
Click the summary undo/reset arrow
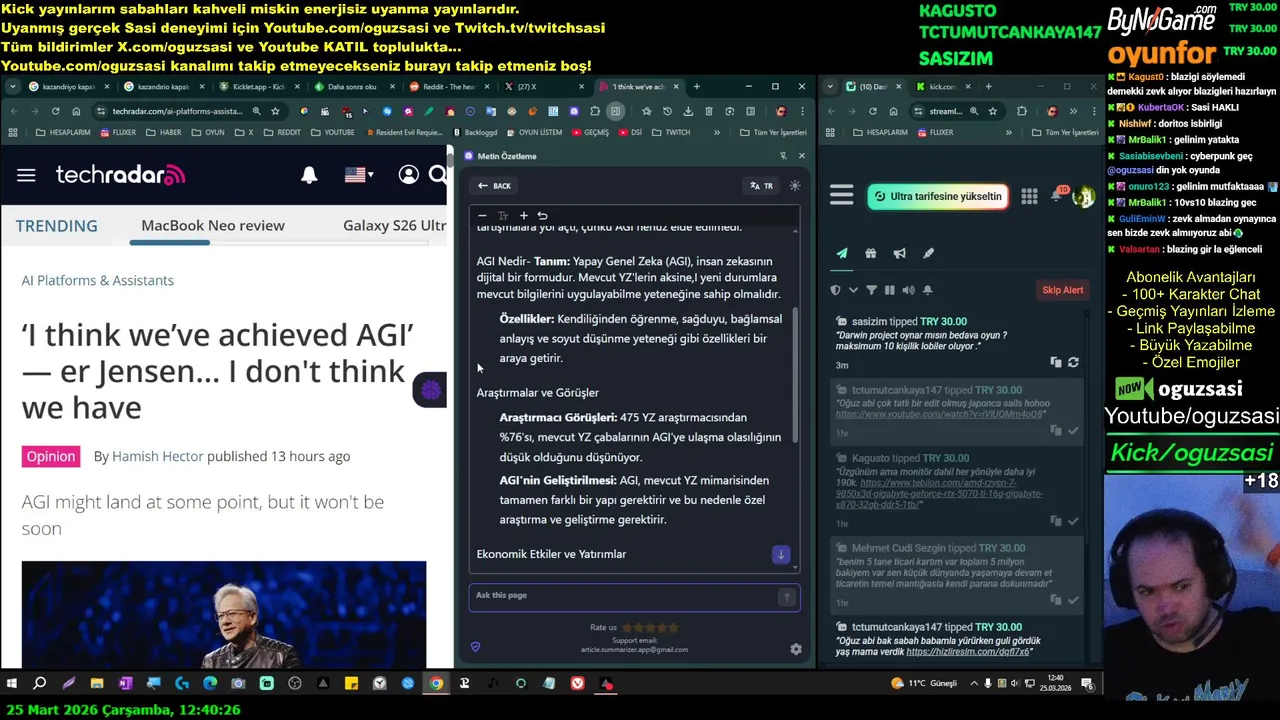(x=542, y=215)
